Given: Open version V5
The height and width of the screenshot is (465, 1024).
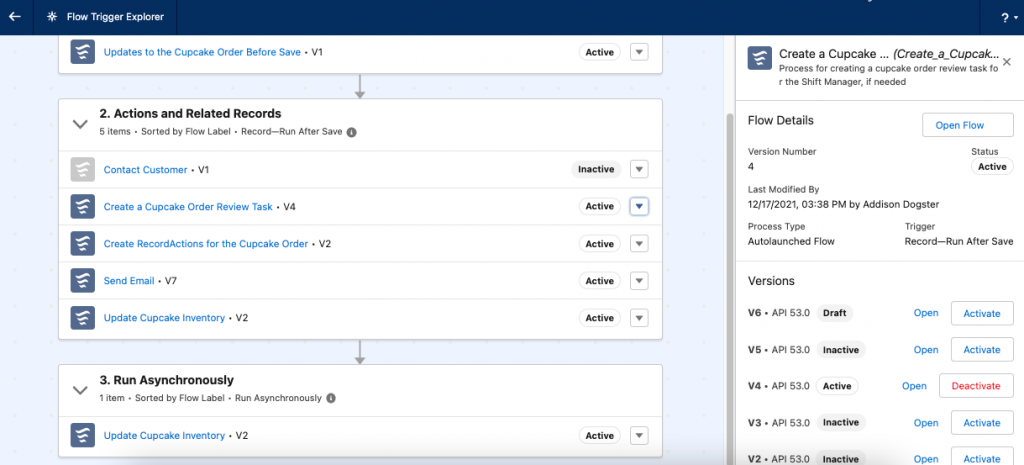Looking at the screenshot, I should [x=925, y=349].
